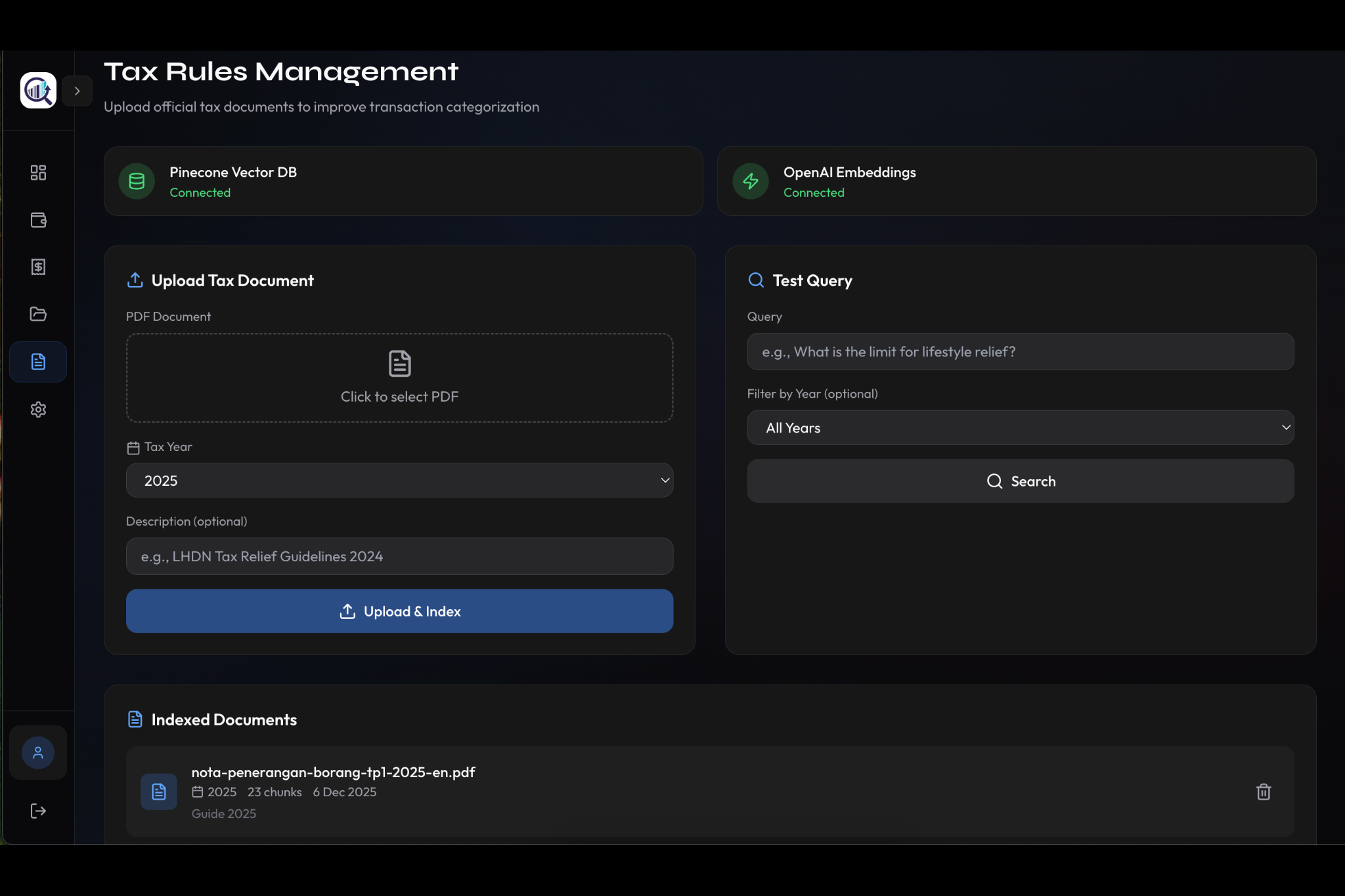Expand the sidebar with chevron arrow
Image resolution: width=1345 pixels, height=896 pixels.
pyautogui.click(x=77, y=91)
